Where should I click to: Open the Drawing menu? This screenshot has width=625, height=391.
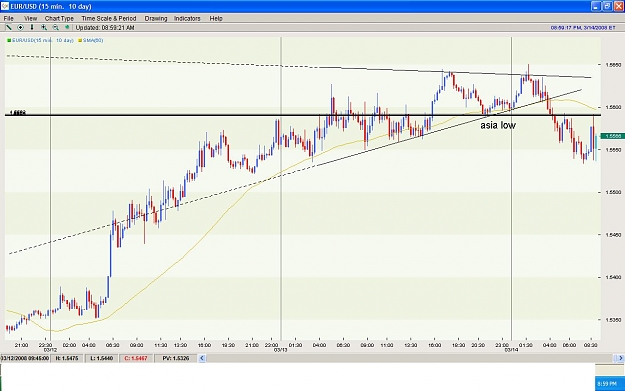[x=156, y=18]
